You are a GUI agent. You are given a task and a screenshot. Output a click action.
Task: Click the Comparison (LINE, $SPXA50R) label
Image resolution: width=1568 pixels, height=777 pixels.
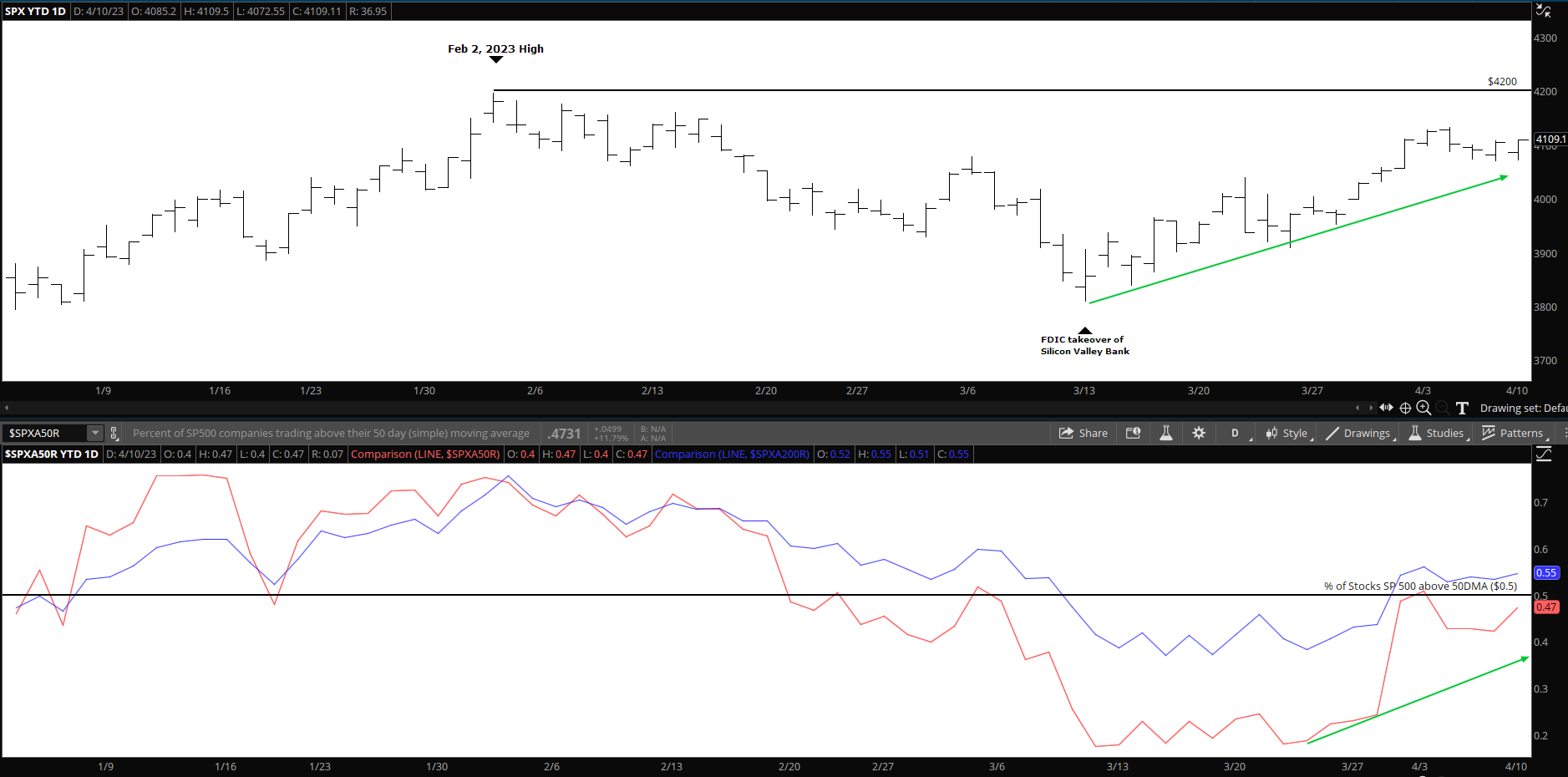(x=425, y=454)
